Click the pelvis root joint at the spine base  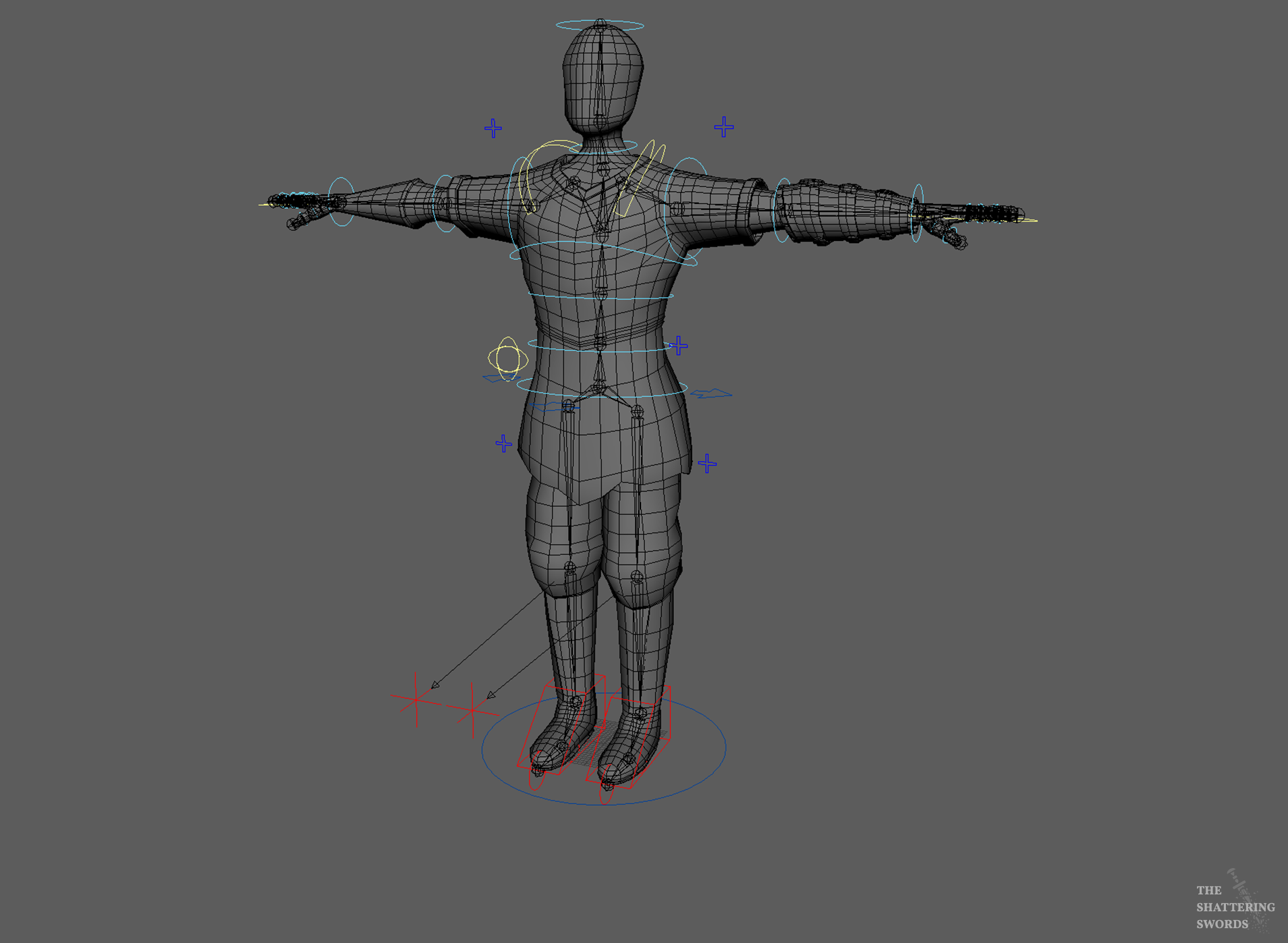pos(600,387)
